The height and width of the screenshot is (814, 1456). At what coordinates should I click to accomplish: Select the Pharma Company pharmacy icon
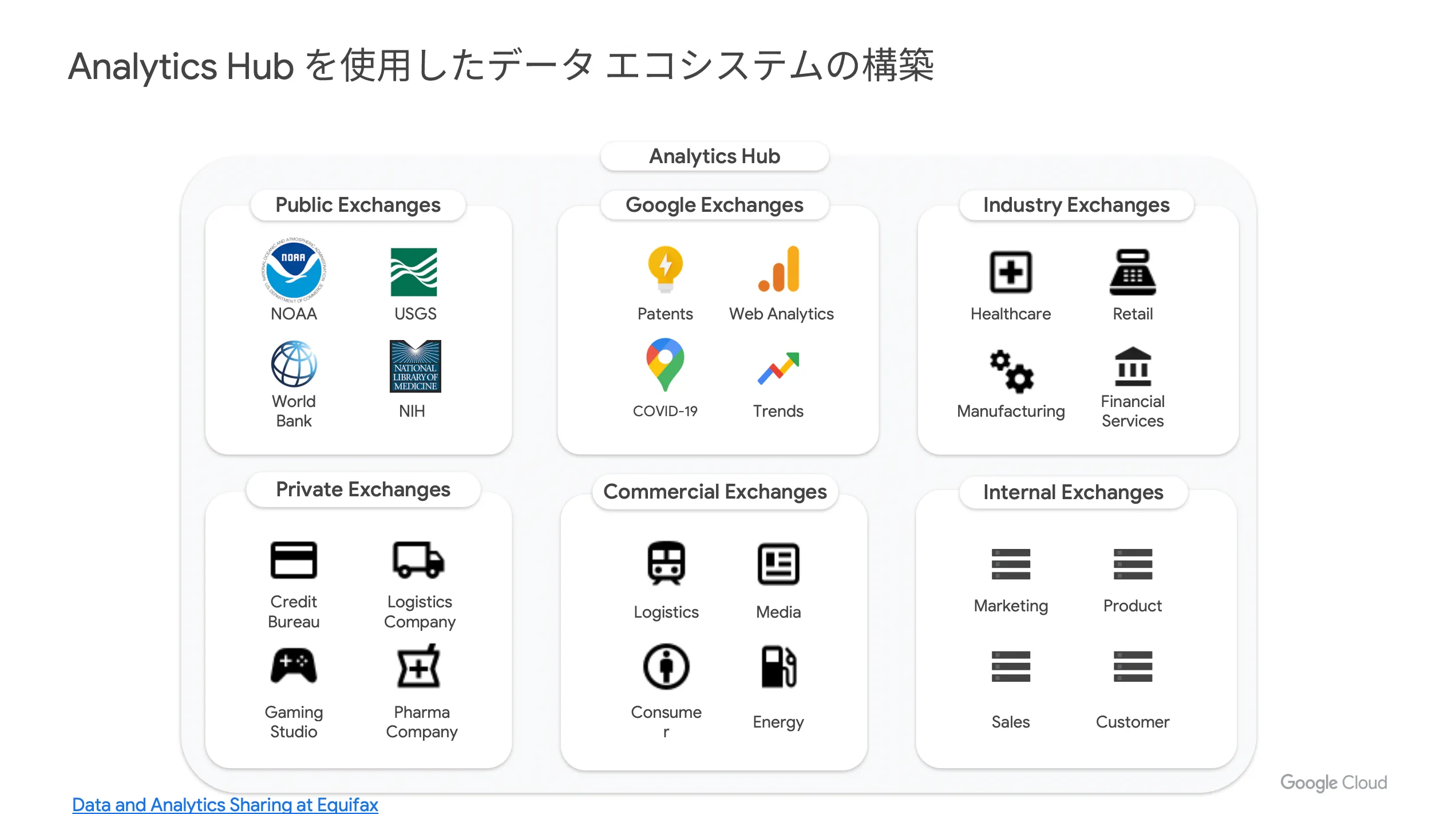tap(419, 666)
